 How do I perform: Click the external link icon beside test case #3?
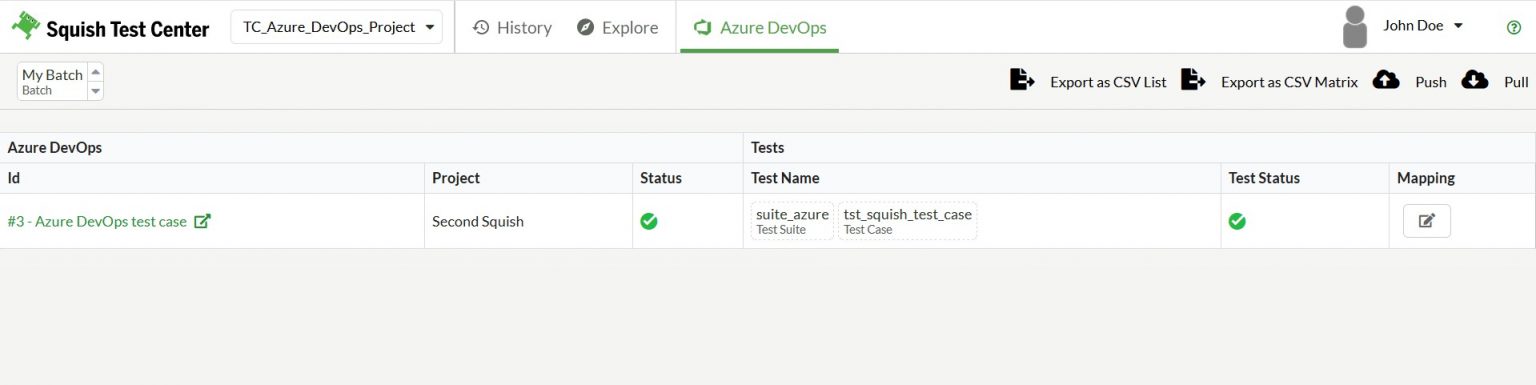click(x=202, y=221)
